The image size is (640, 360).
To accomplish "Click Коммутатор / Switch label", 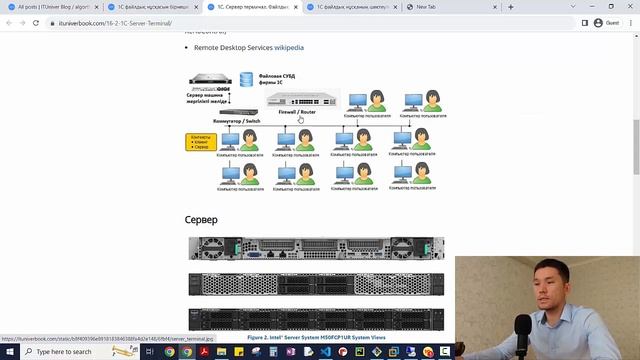I will [236, 121].
